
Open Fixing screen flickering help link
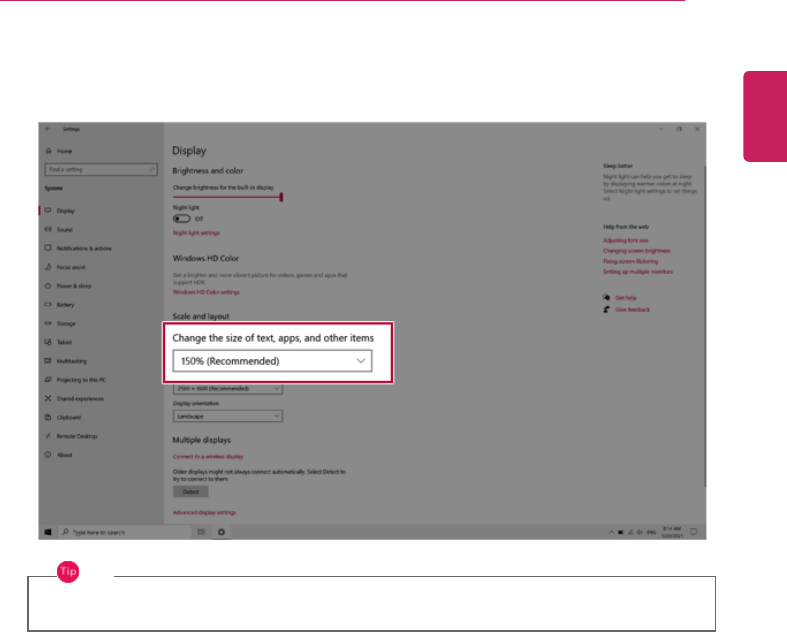pos(630,262)
